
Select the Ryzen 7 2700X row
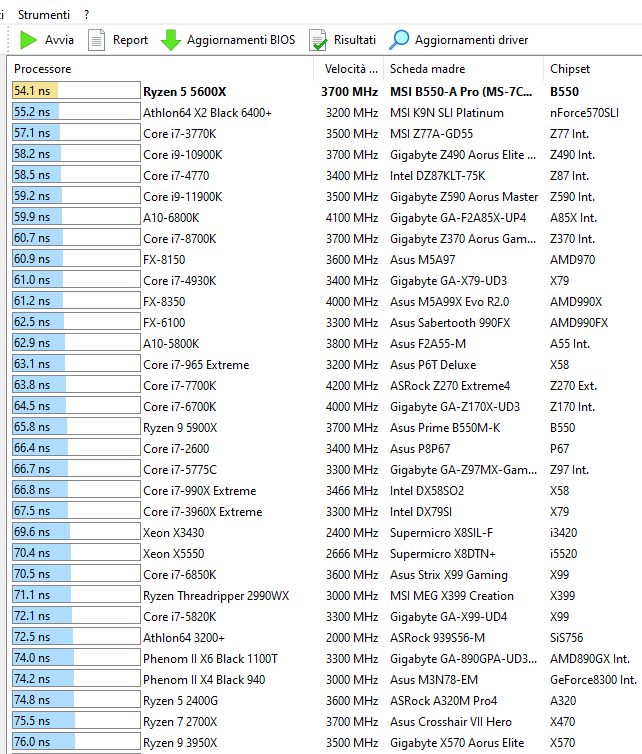point(326,721)
